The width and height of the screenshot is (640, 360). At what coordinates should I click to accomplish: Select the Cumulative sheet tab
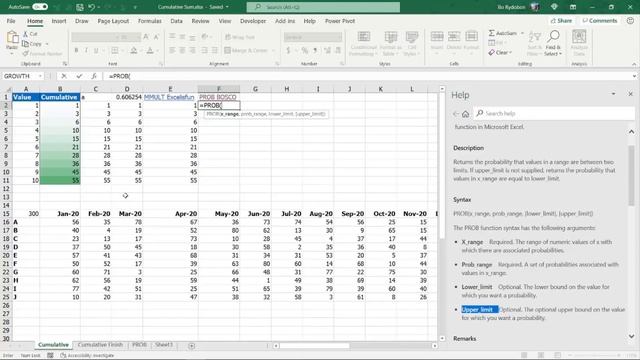click(x=53, y=345)
